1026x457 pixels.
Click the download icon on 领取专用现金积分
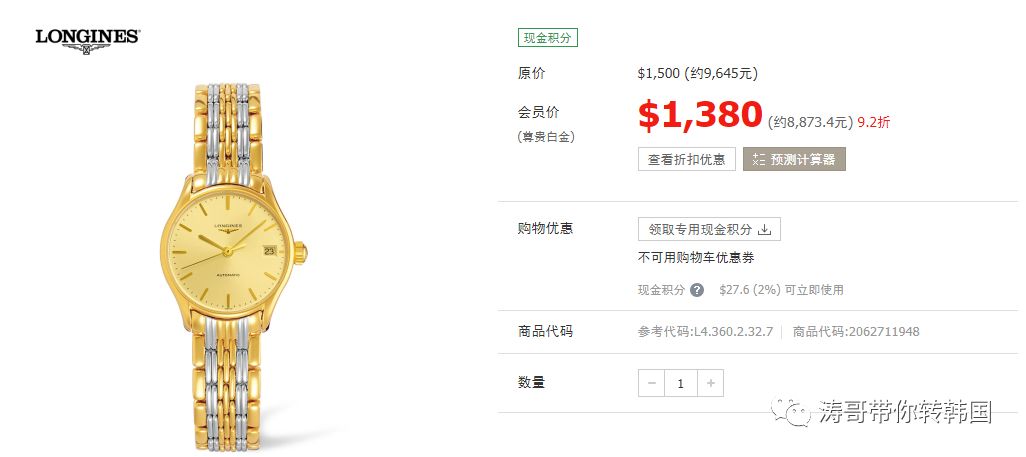tap(764, 229)
